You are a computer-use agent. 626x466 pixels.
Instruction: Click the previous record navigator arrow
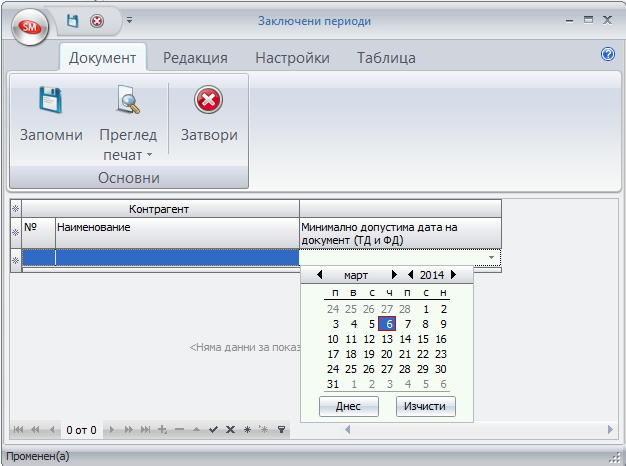(52, 430)
